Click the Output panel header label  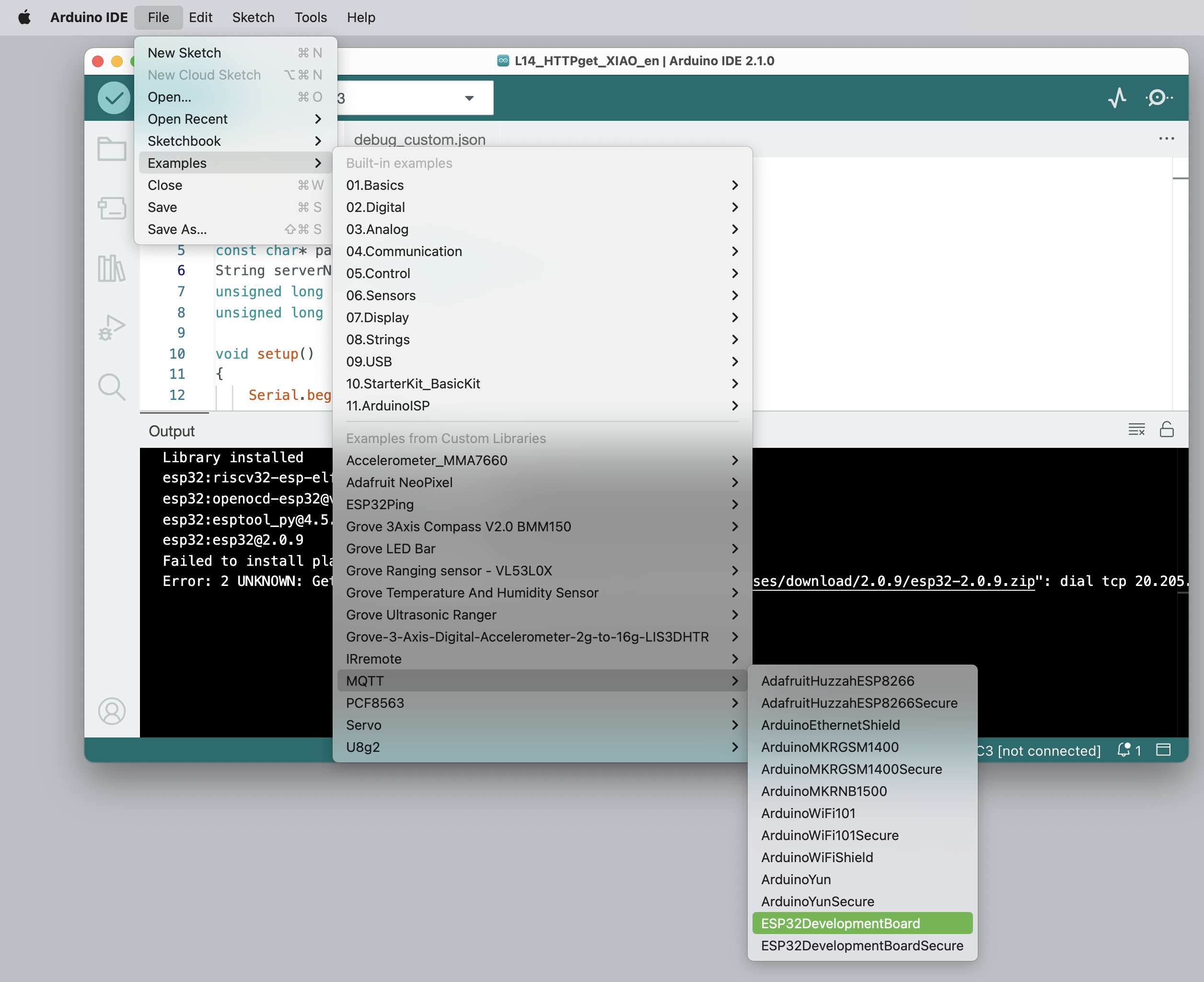click(172, 431)
